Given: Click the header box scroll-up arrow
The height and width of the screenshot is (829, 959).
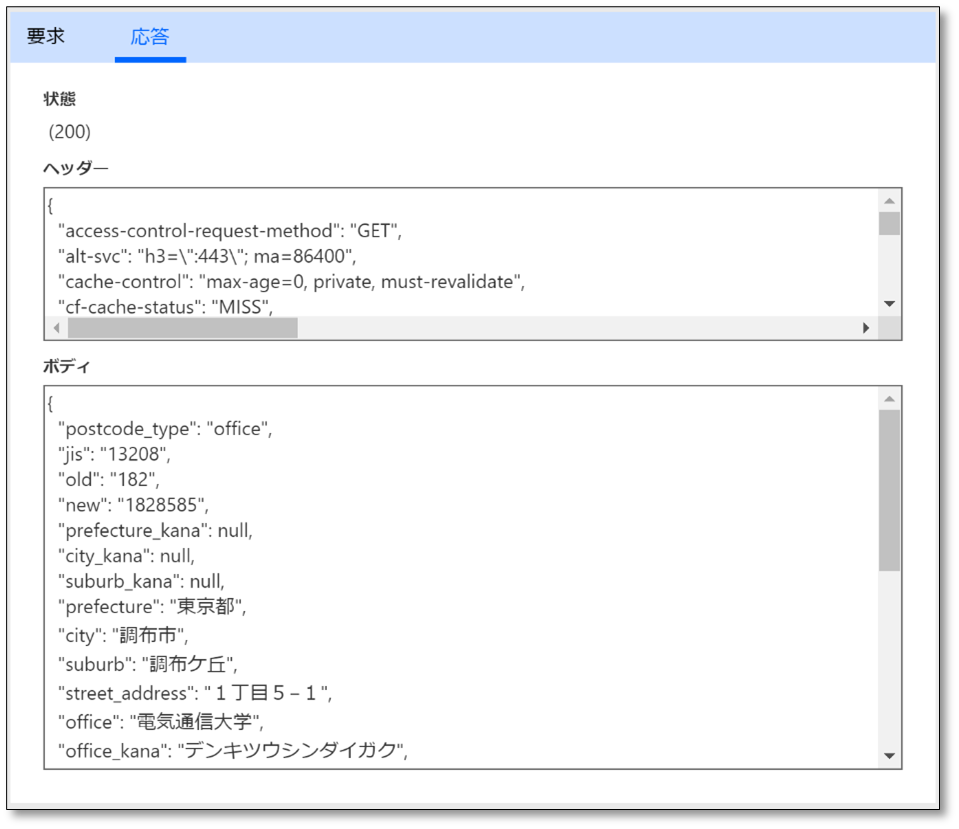Looking at the screenshot, I should point(889,201).
